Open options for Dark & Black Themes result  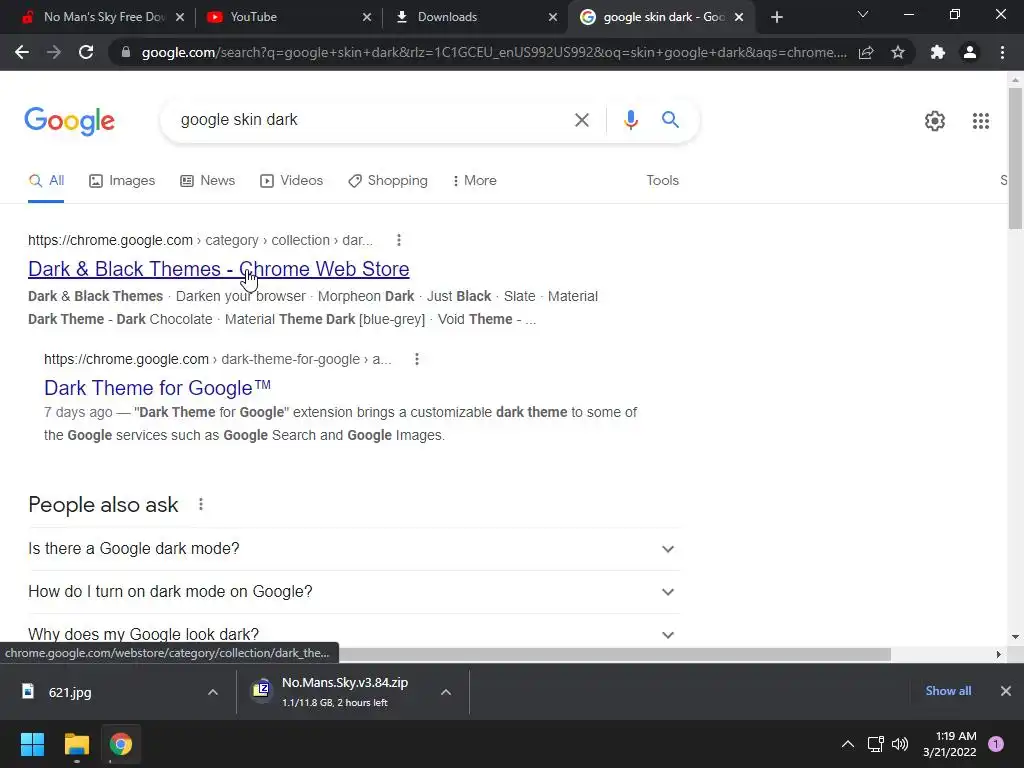point(398,240)
